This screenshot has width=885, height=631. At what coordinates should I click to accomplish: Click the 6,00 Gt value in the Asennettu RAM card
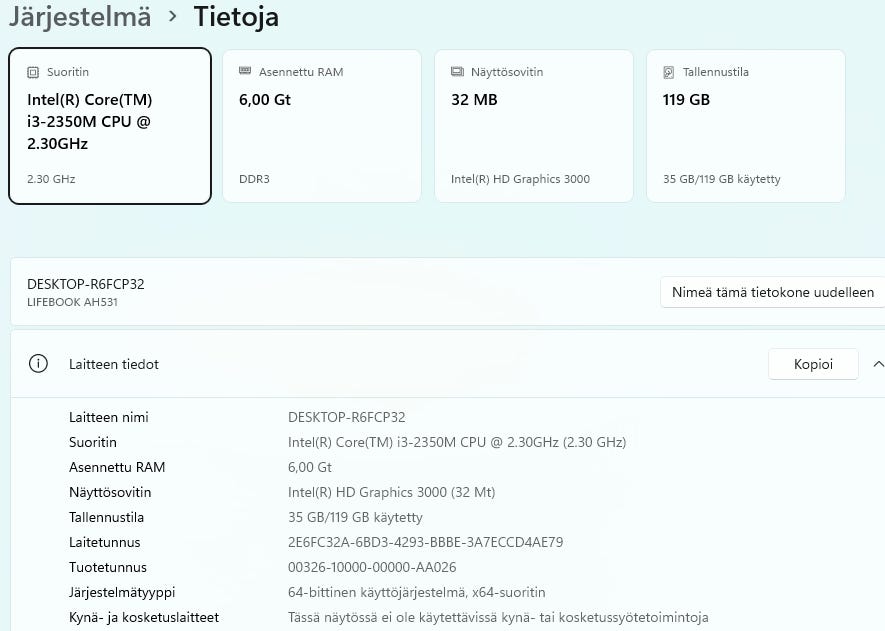click(265, 100)
